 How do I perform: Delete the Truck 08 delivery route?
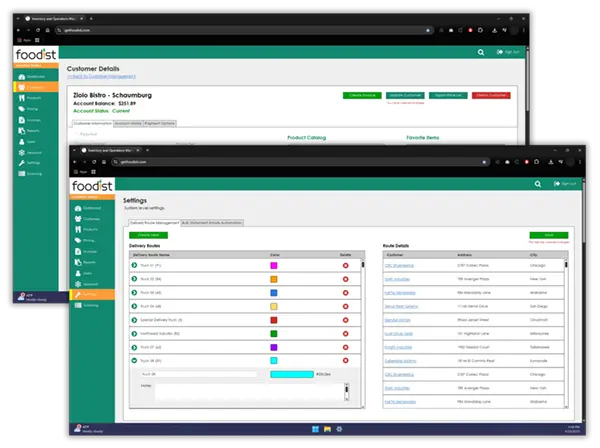click(x=345, y=360)
